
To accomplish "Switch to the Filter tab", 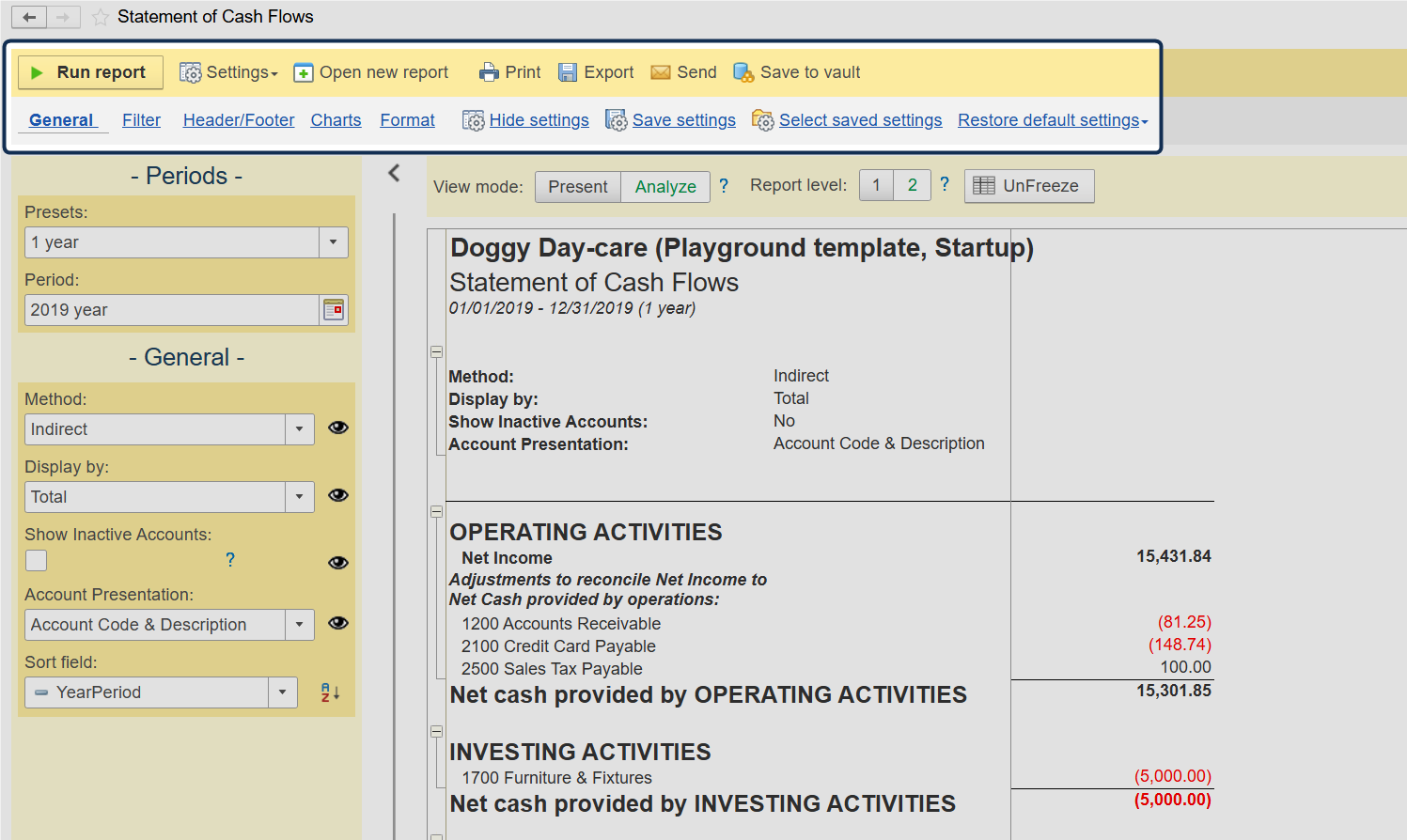I will (x=141, y=120).
